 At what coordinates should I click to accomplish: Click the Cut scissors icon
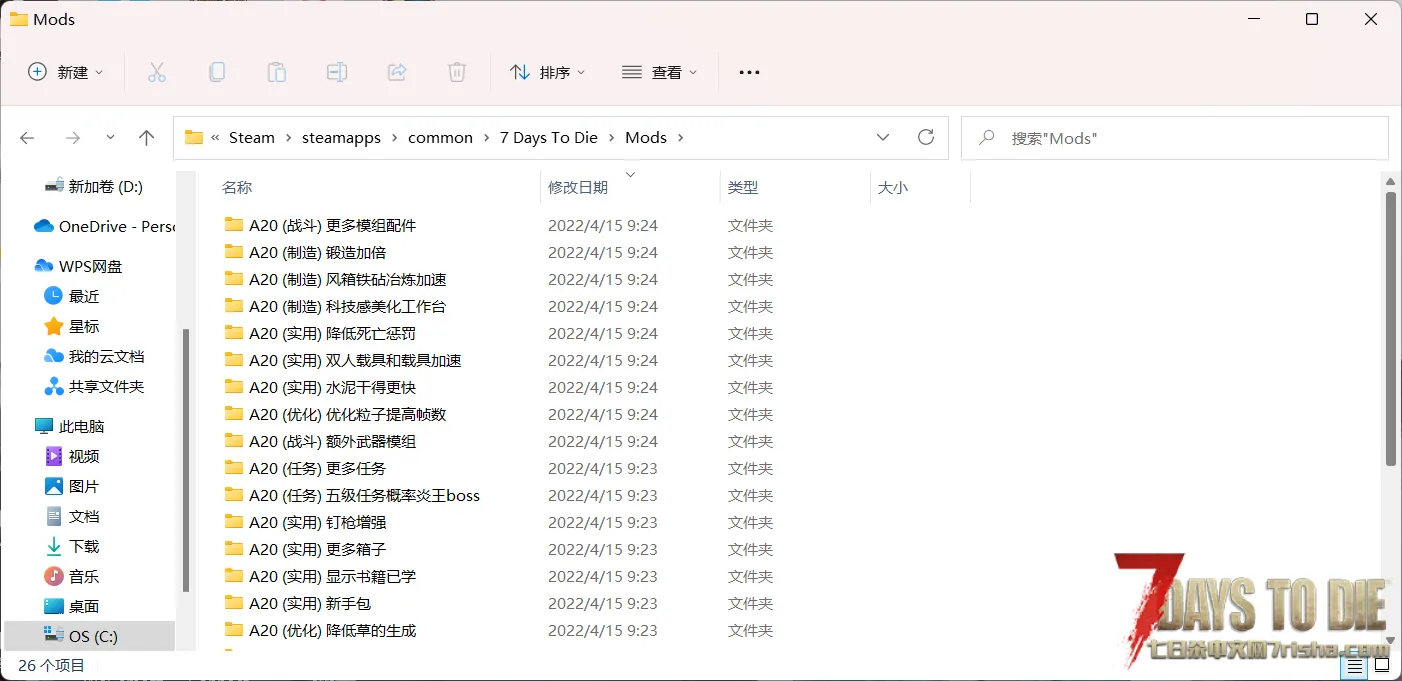[x=156, y=72]
